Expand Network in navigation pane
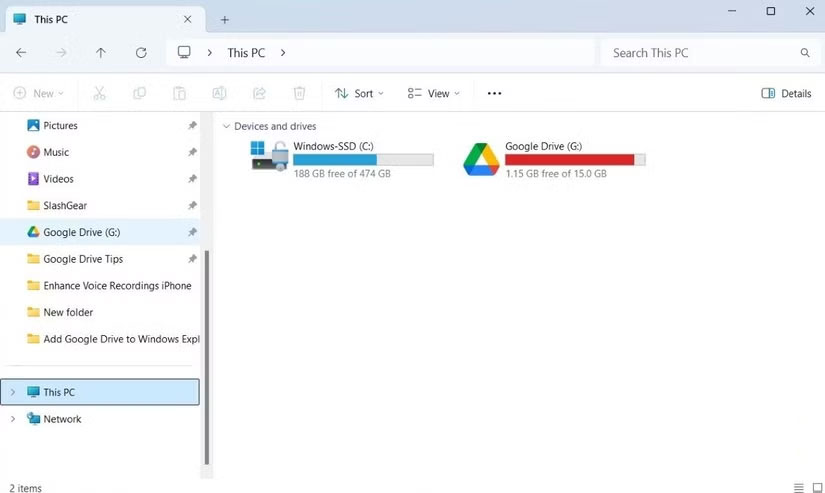 tap(13, 419)
